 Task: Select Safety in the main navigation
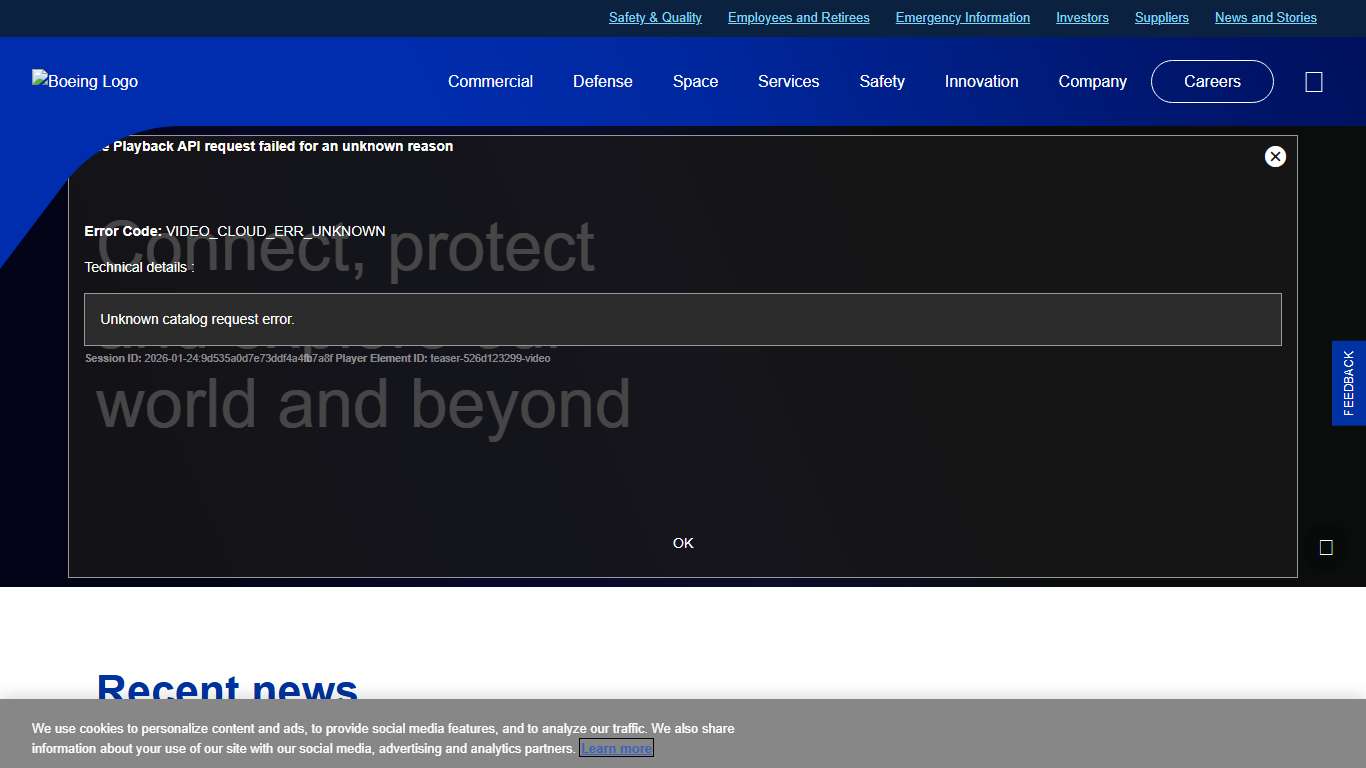[x=881, y=81]
